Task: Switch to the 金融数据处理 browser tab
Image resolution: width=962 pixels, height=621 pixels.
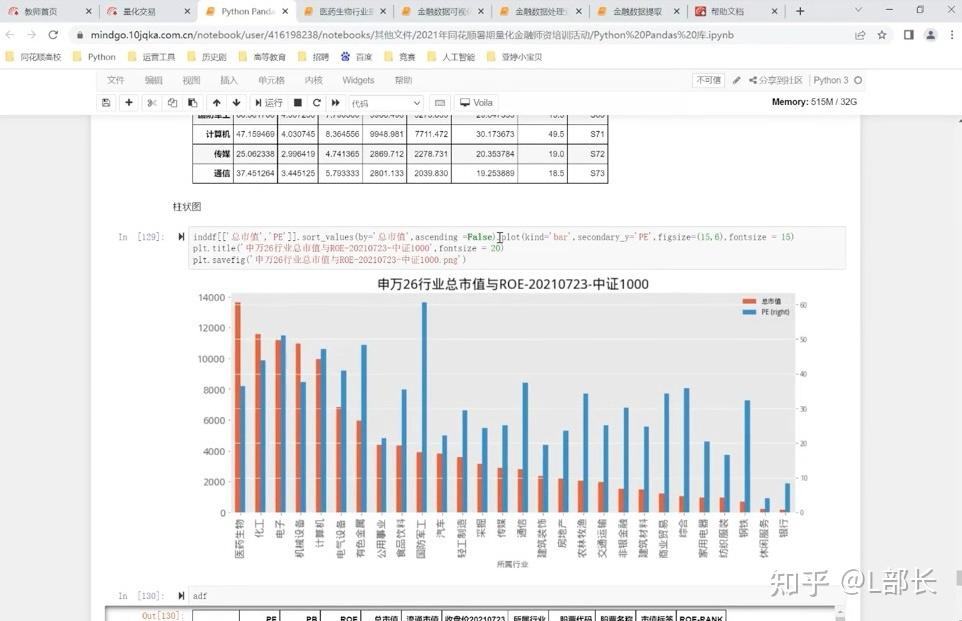Action: [542, 12]
